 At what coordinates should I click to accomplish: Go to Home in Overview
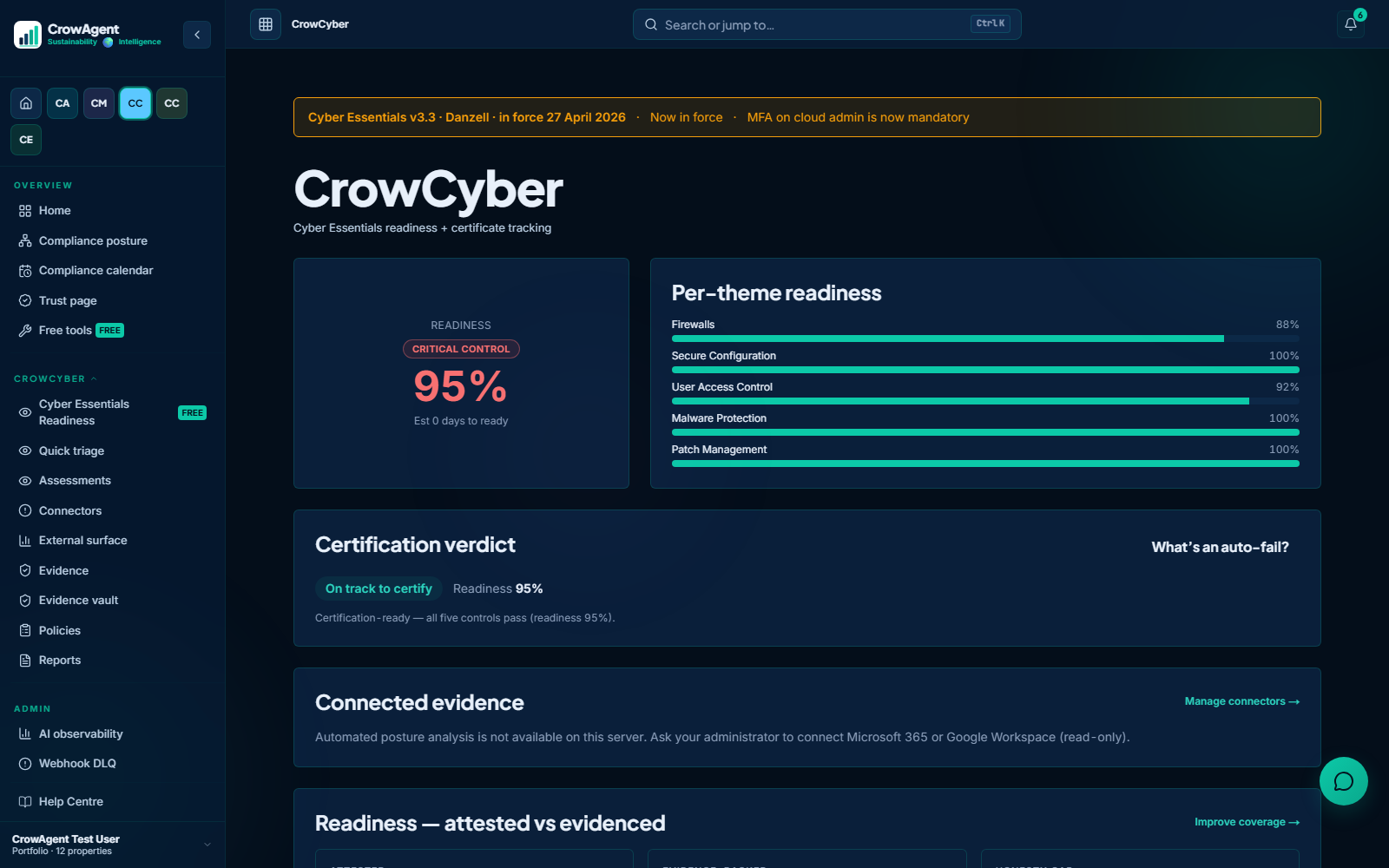pos(112,211)
